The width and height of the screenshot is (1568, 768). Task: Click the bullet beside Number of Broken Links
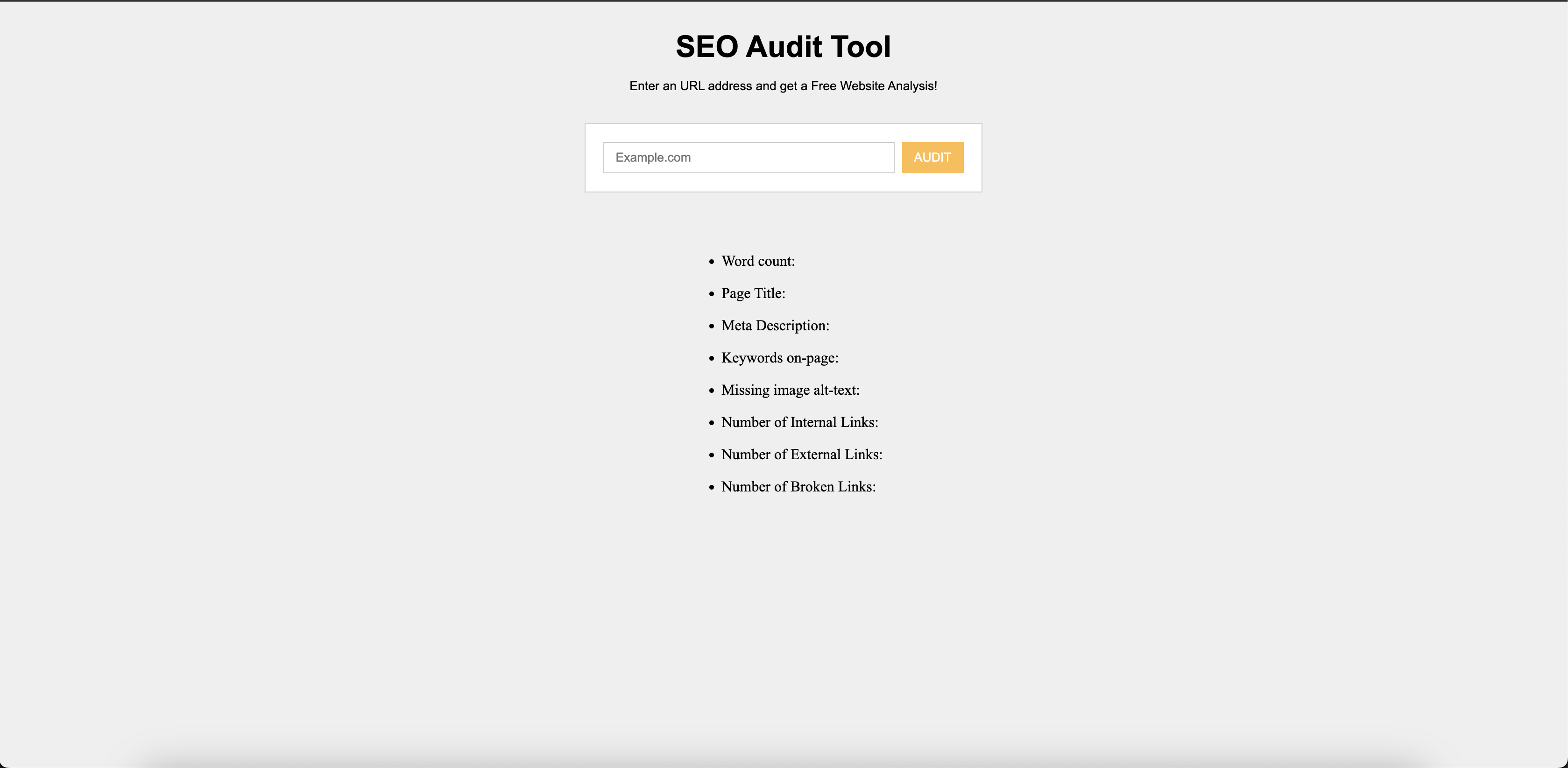point(712,488)
